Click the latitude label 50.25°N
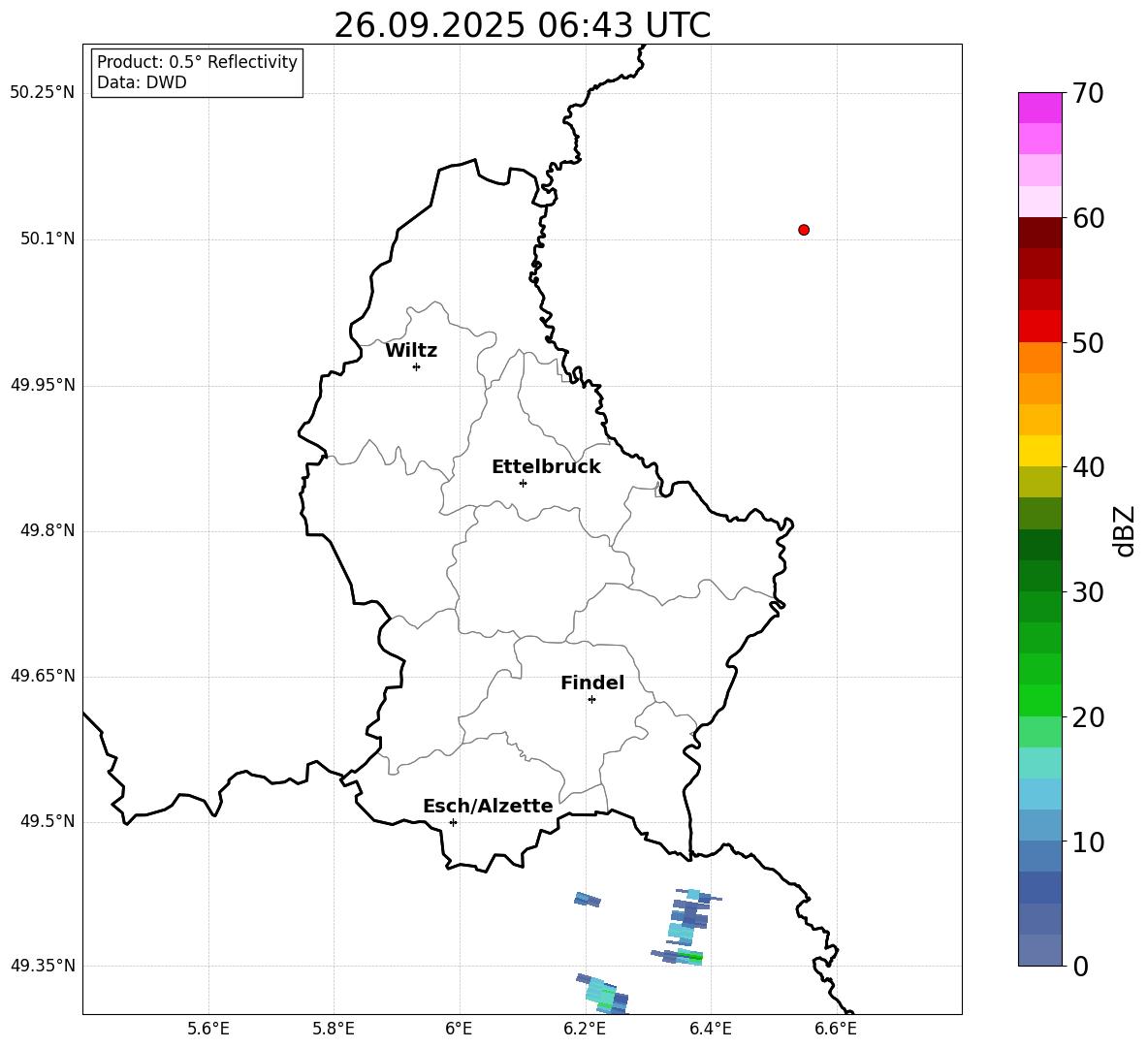The image size is (1148, 1048). coord(43,93)
